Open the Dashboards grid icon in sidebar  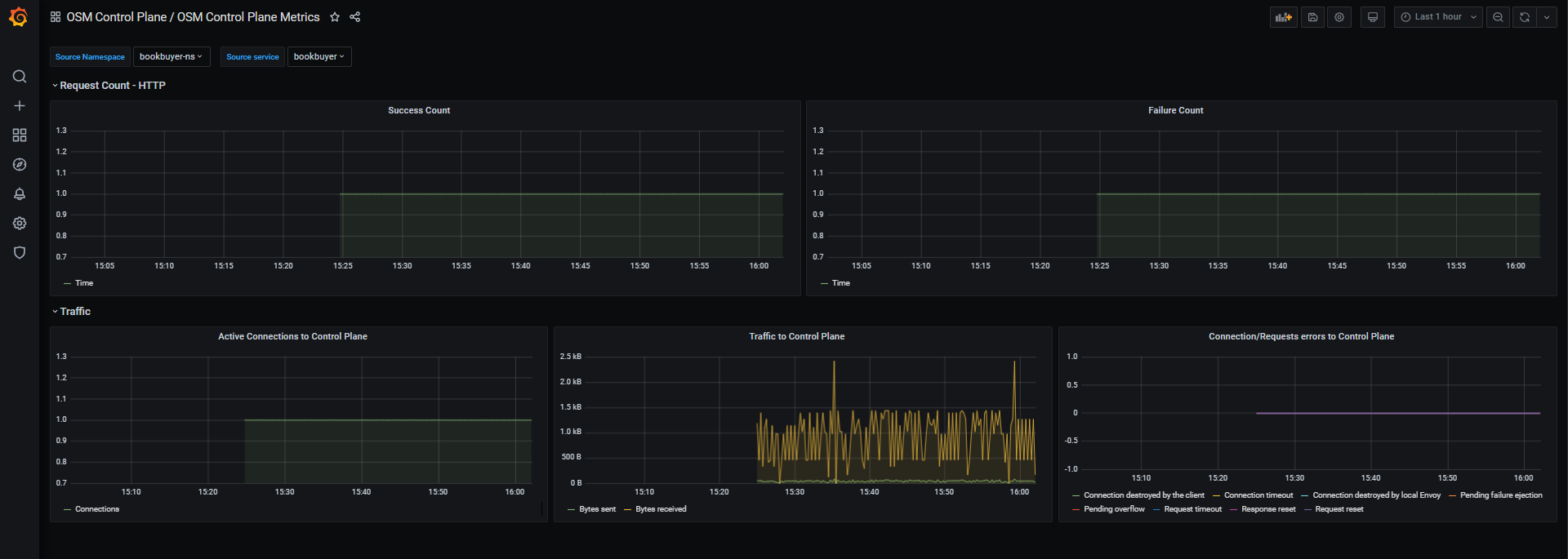20,135
